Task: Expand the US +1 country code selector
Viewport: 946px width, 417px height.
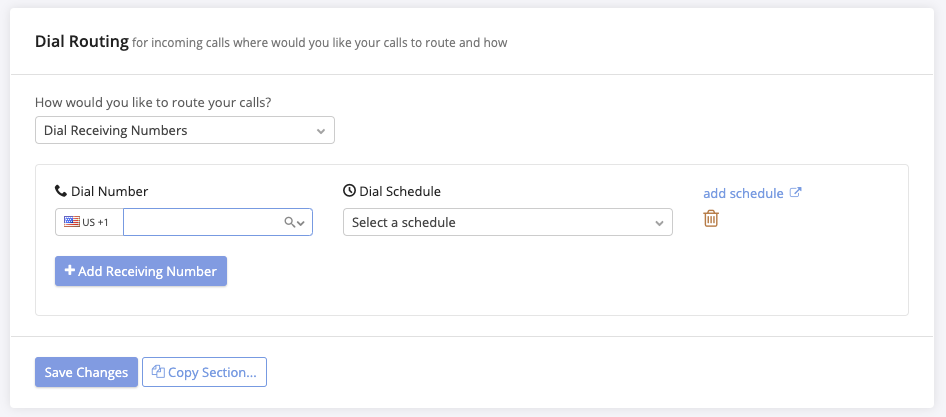Action: [89, 222]
